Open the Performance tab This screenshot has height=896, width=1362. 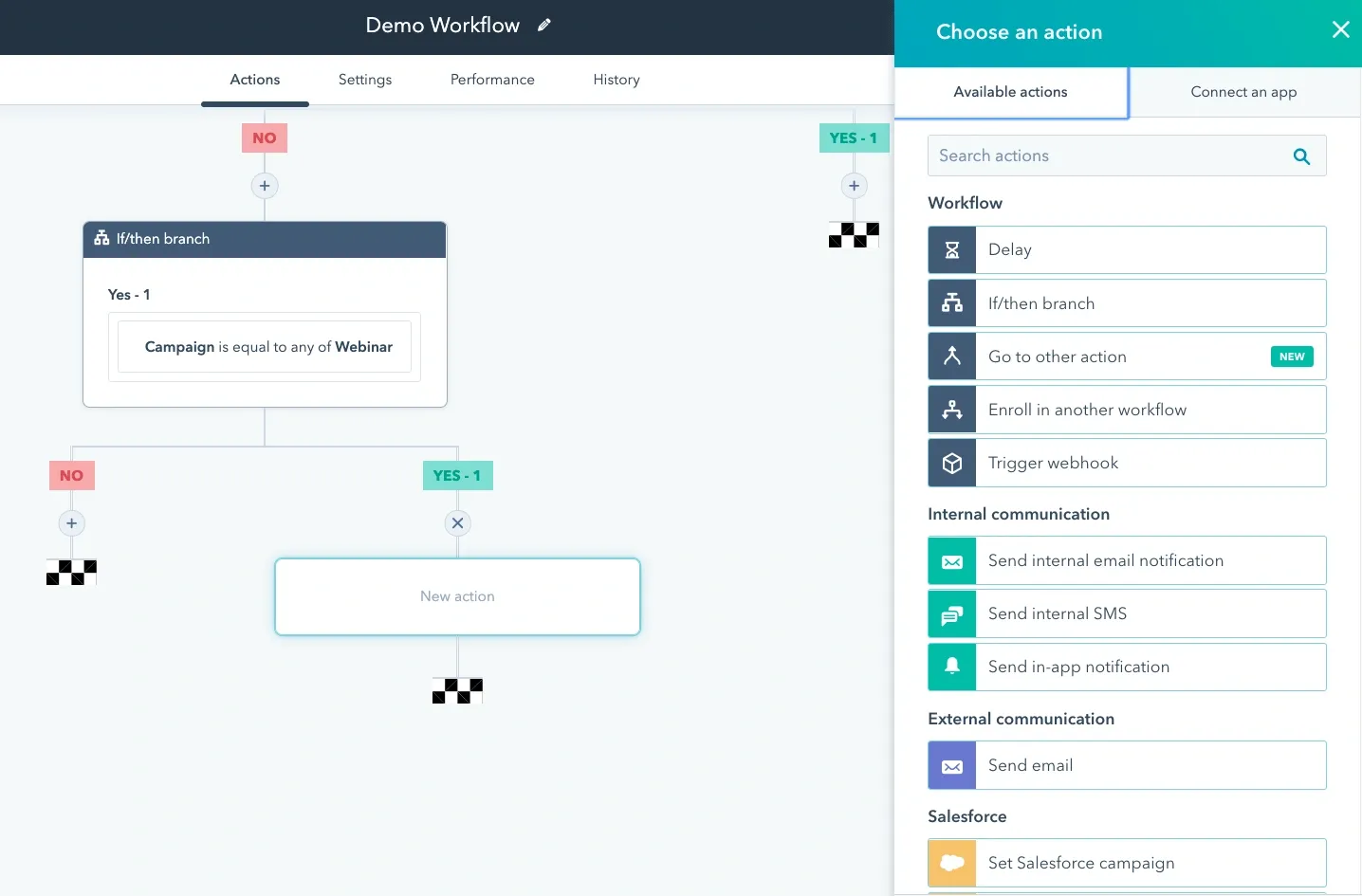point(492,80)
